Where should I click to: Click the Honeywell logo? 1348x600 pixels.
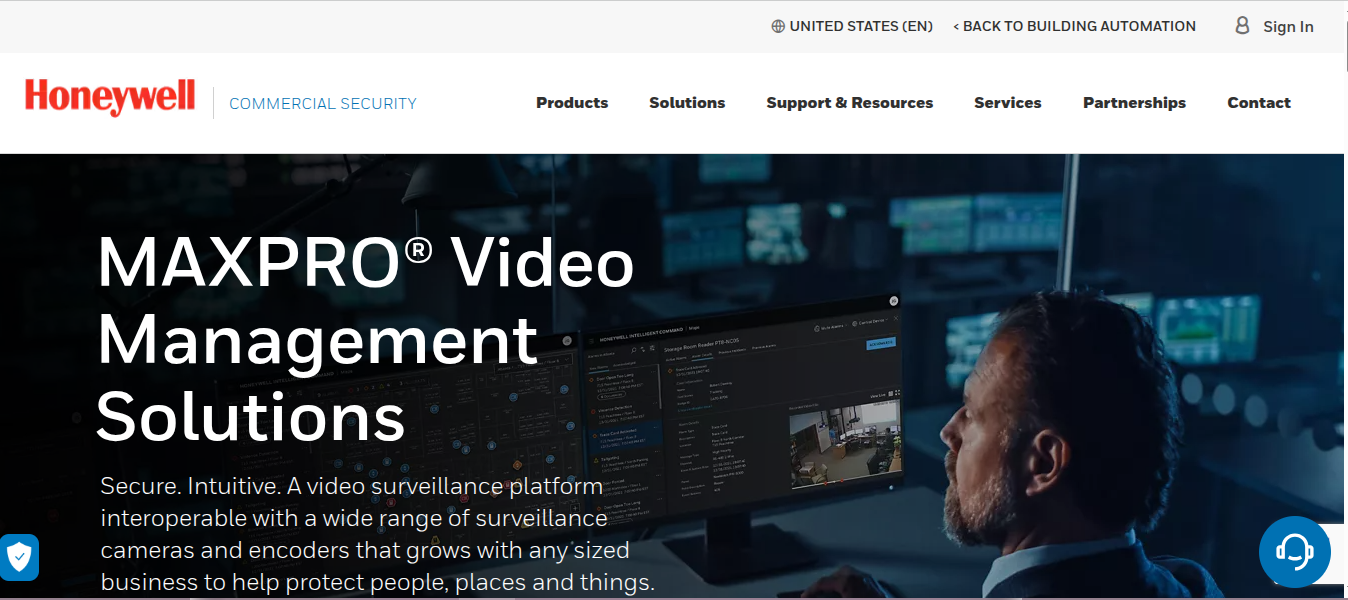tap(110, 98)
